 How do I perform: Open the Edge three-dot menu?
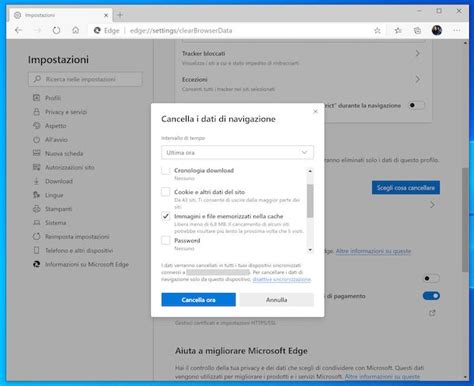[457, 30]
